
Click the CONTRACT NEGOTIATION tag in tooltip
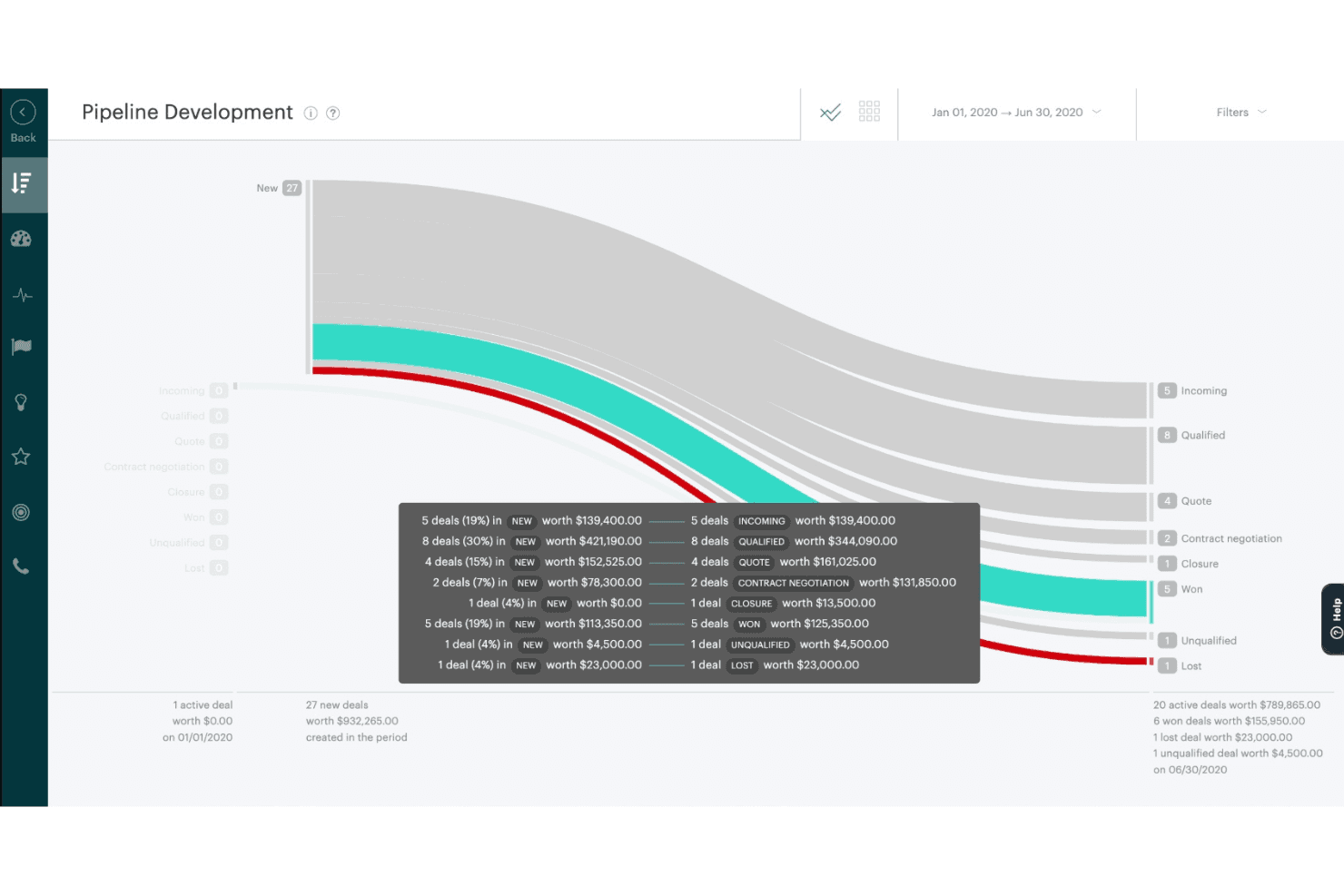[x=793, y=583]
